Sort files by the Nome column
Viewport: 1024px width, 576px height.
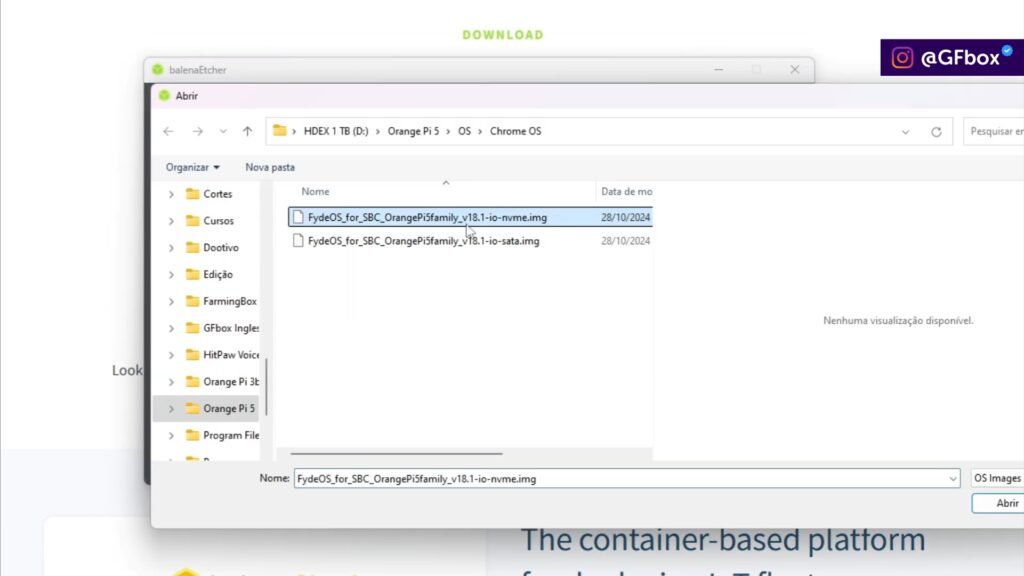[315, 191]
